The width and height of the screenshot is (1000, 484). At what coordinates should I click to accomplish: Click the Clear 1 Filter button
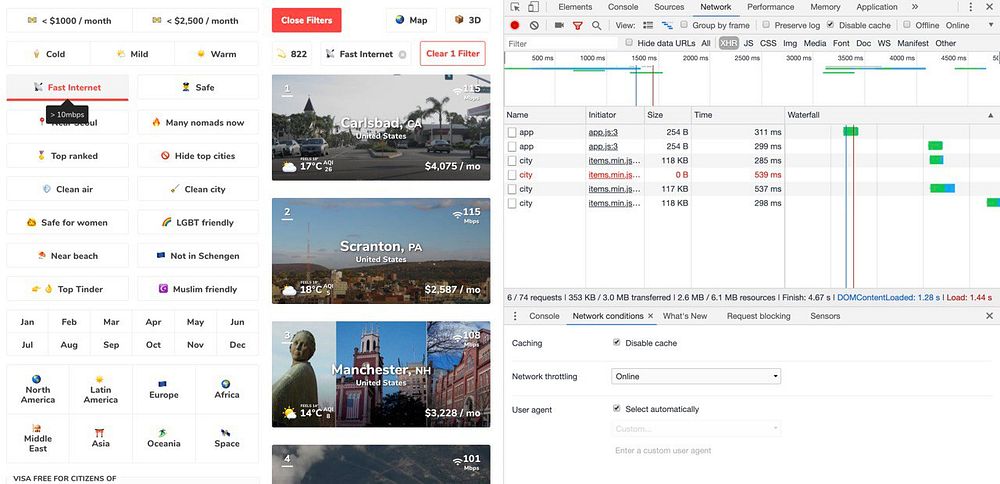[453, 54]
